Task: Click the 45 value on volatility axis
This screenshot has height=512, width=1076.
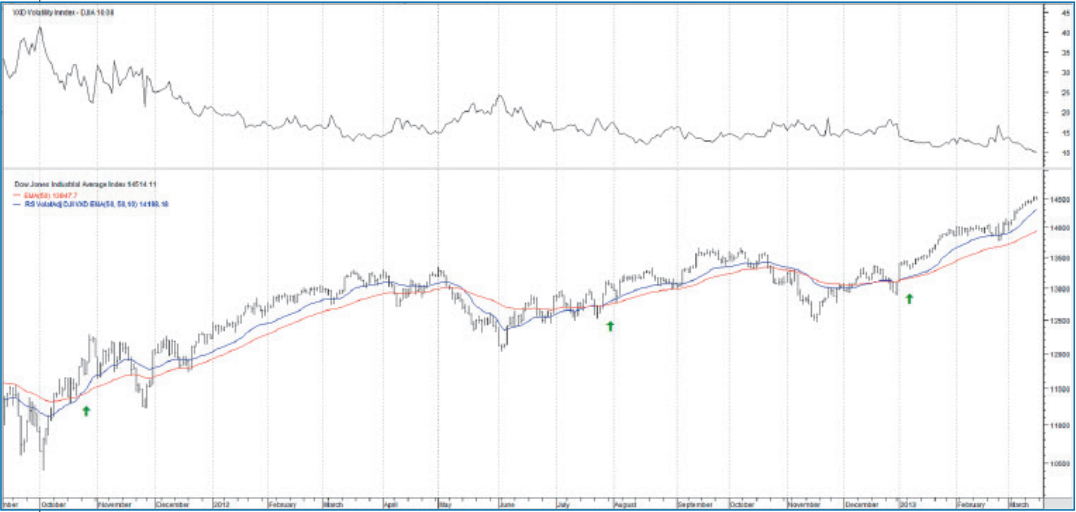Action: coord(1063,12)
